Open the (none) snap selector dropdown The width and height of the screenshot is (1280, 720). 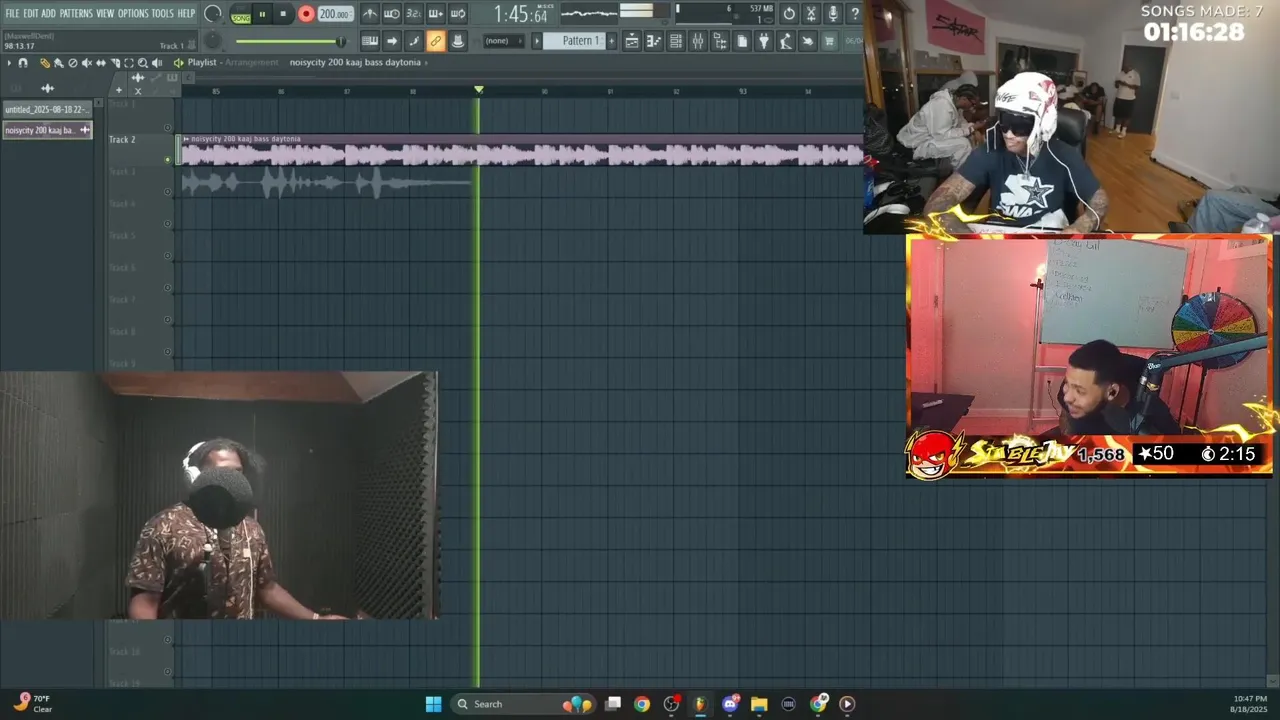click(504, 41)
